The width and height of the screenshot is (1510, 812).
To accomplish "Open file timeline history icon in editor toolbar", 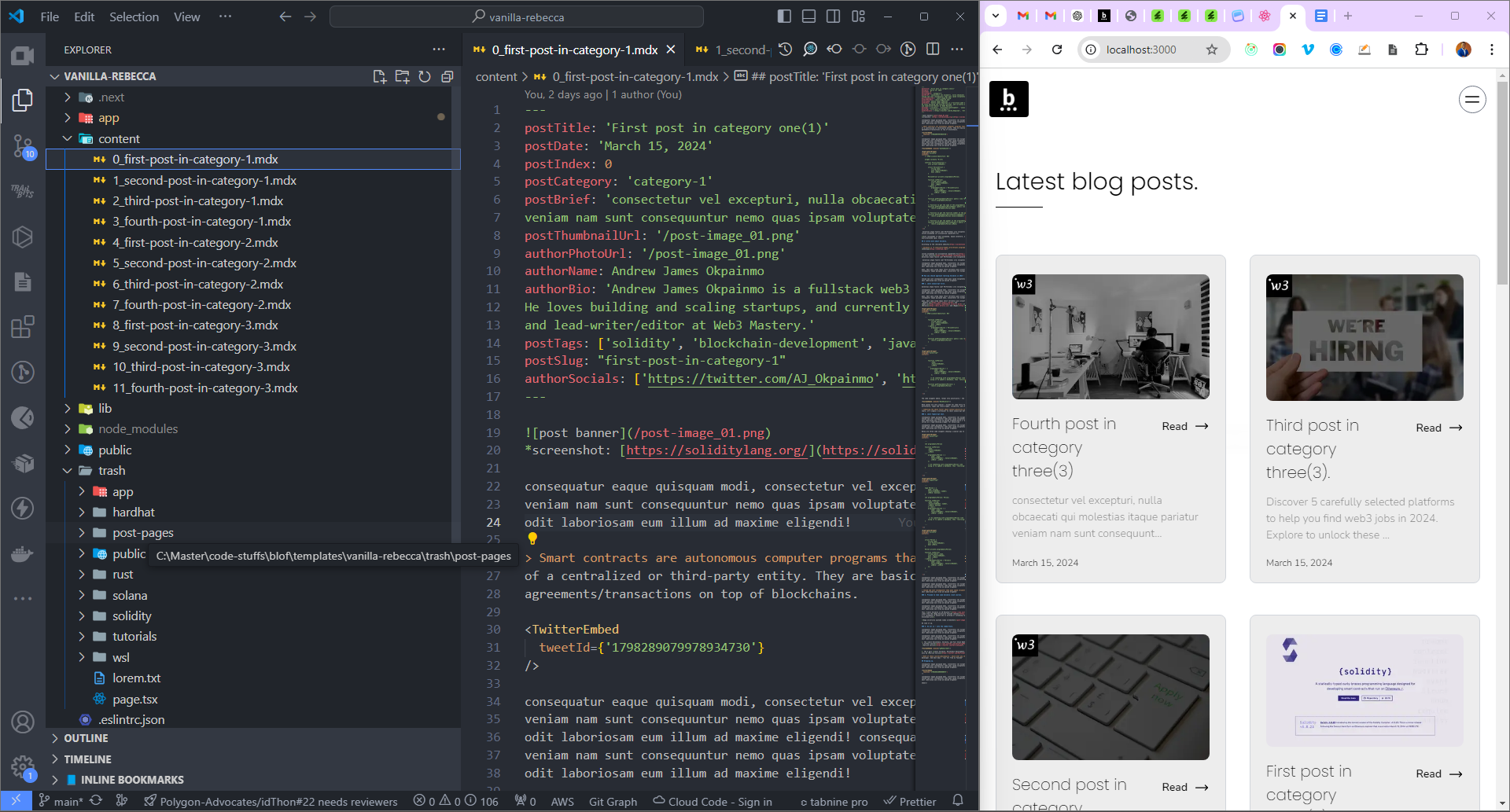I will tap(785, 50).
